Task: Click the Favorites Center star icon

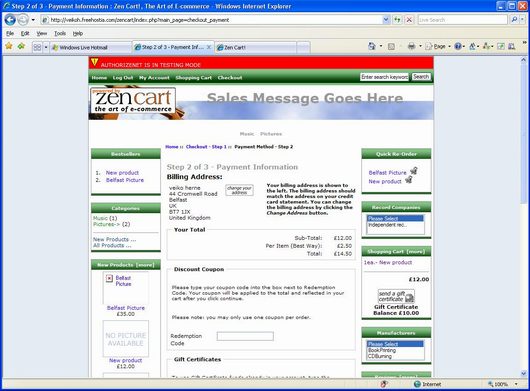Action: point(9,46)
